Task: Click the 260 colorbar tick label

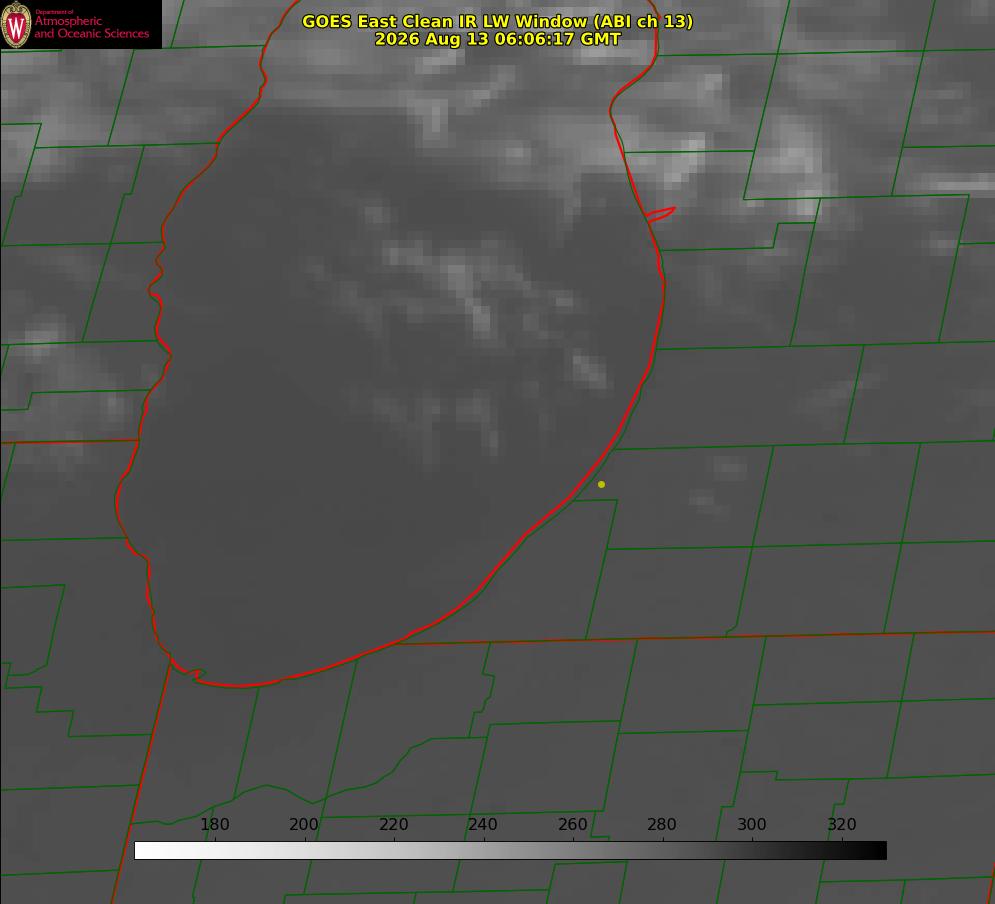Action: pos(572,824)
